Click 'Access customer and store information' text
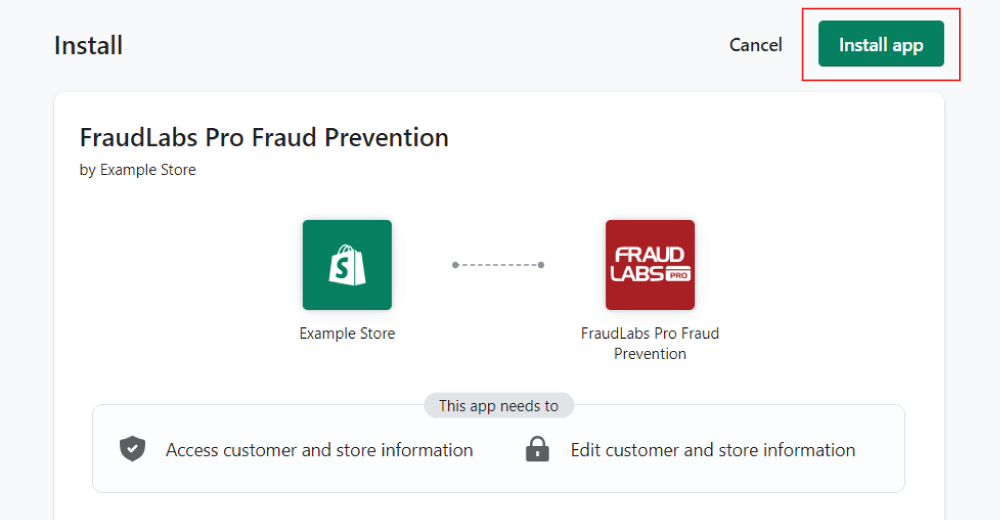The width and height of the screenshot is (1000, 520). pyautogui.click(x=320, y=450)
